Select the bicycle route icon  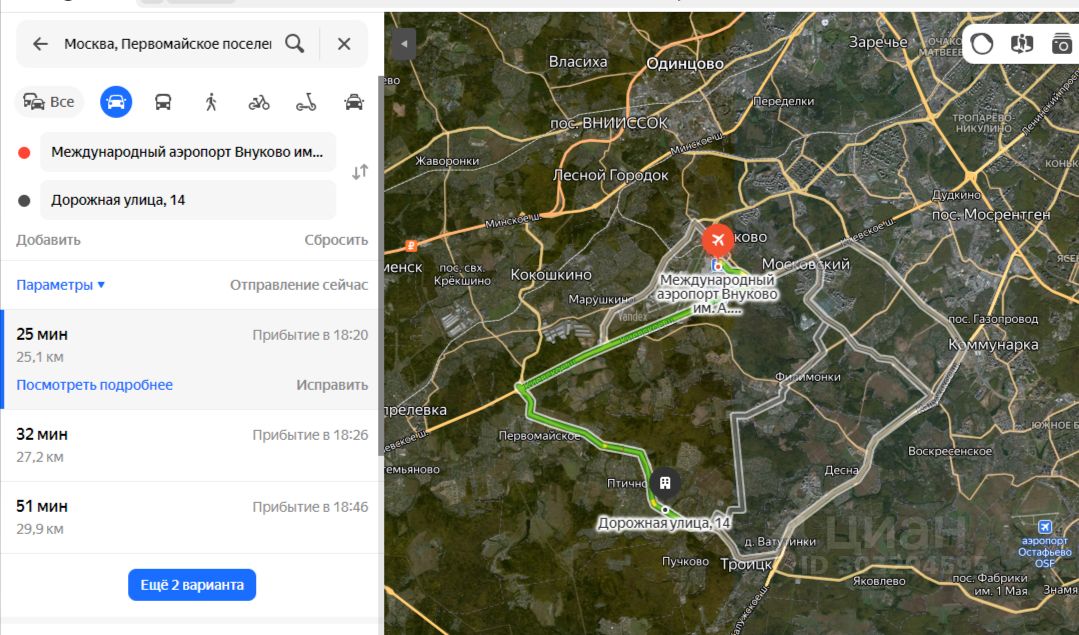[x=259, y=103]
